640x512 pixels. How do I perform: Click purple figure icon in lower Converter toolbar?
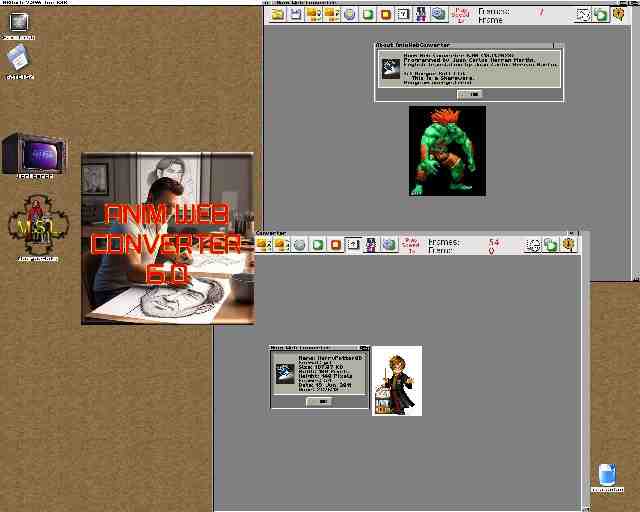pyautogui.click(x=371, y=245)
